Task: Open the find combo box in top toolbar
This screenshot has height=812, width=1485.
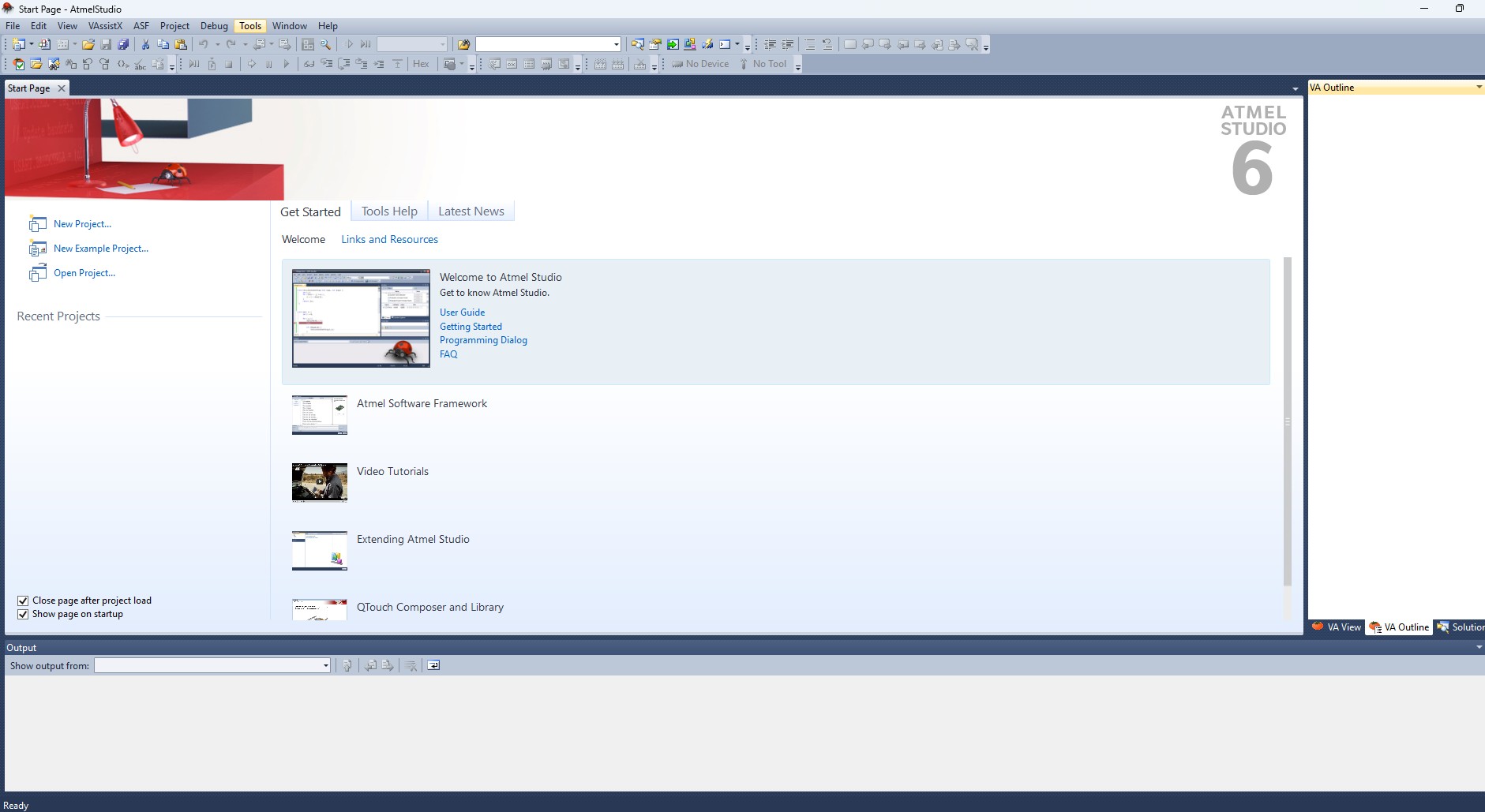Action: 548,44
